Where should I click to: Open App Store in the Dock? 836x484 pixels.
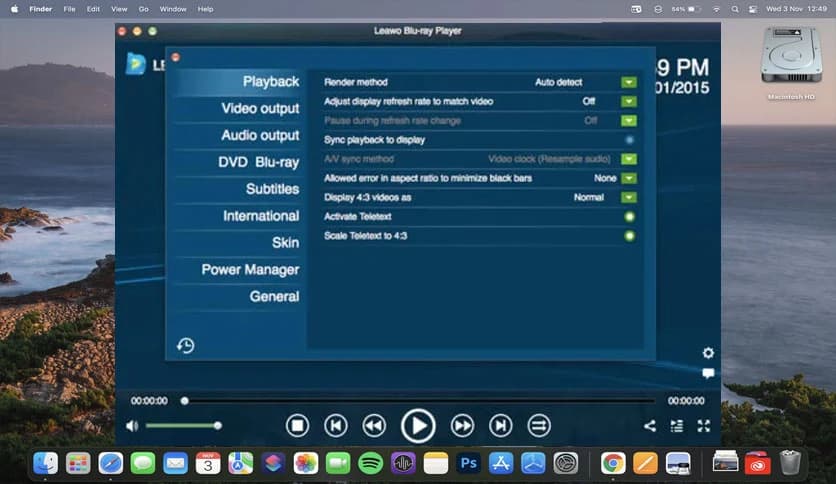(501, 463)
